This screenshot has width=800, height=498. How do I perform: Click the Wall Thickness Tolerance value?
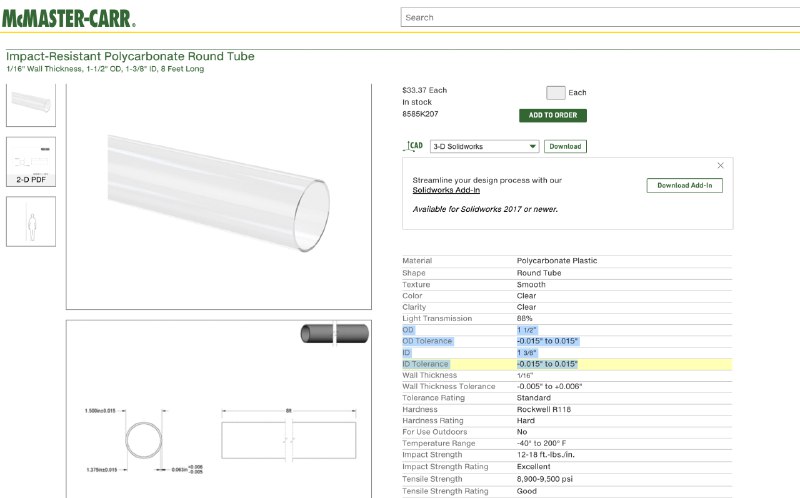549,387
